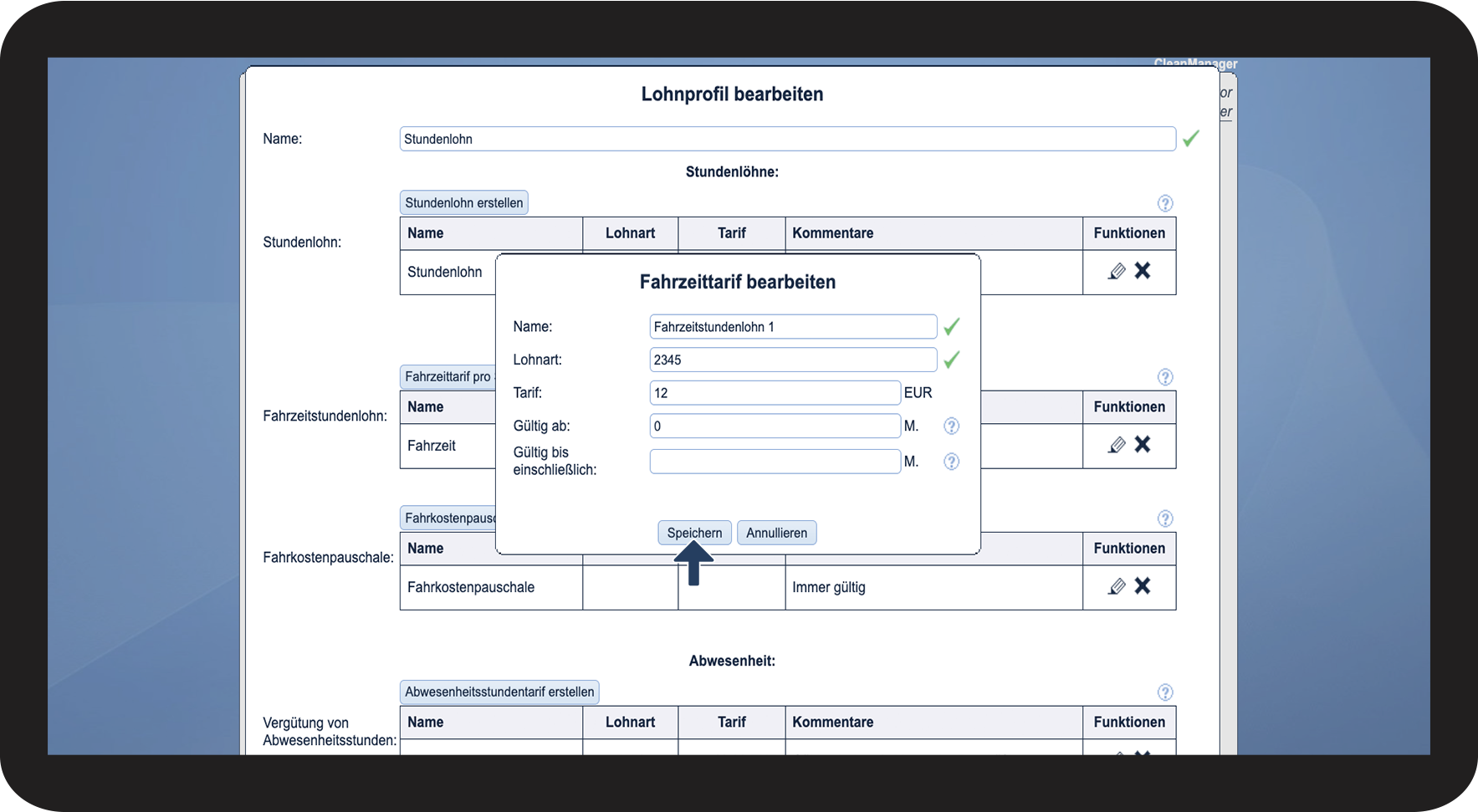This screenshot has height=812, width=1478.
Task: Focus the Lohnart field containing 2345
Action: [x=793, y=360]
